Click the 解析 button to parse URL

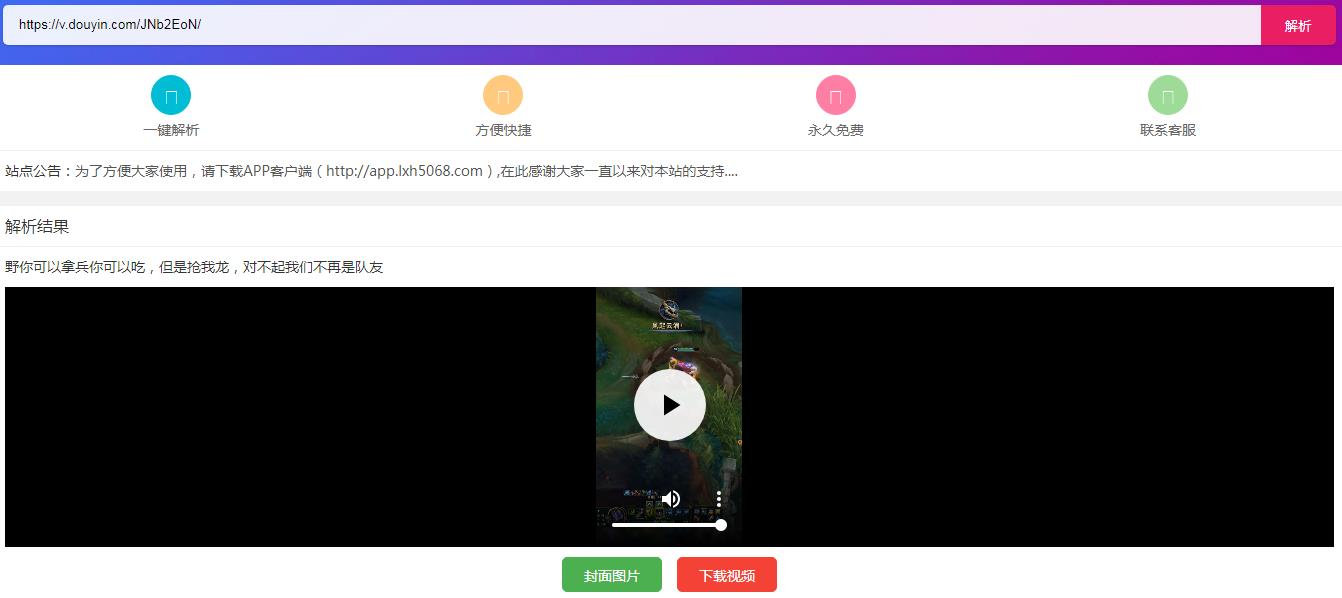(1298, 25)
